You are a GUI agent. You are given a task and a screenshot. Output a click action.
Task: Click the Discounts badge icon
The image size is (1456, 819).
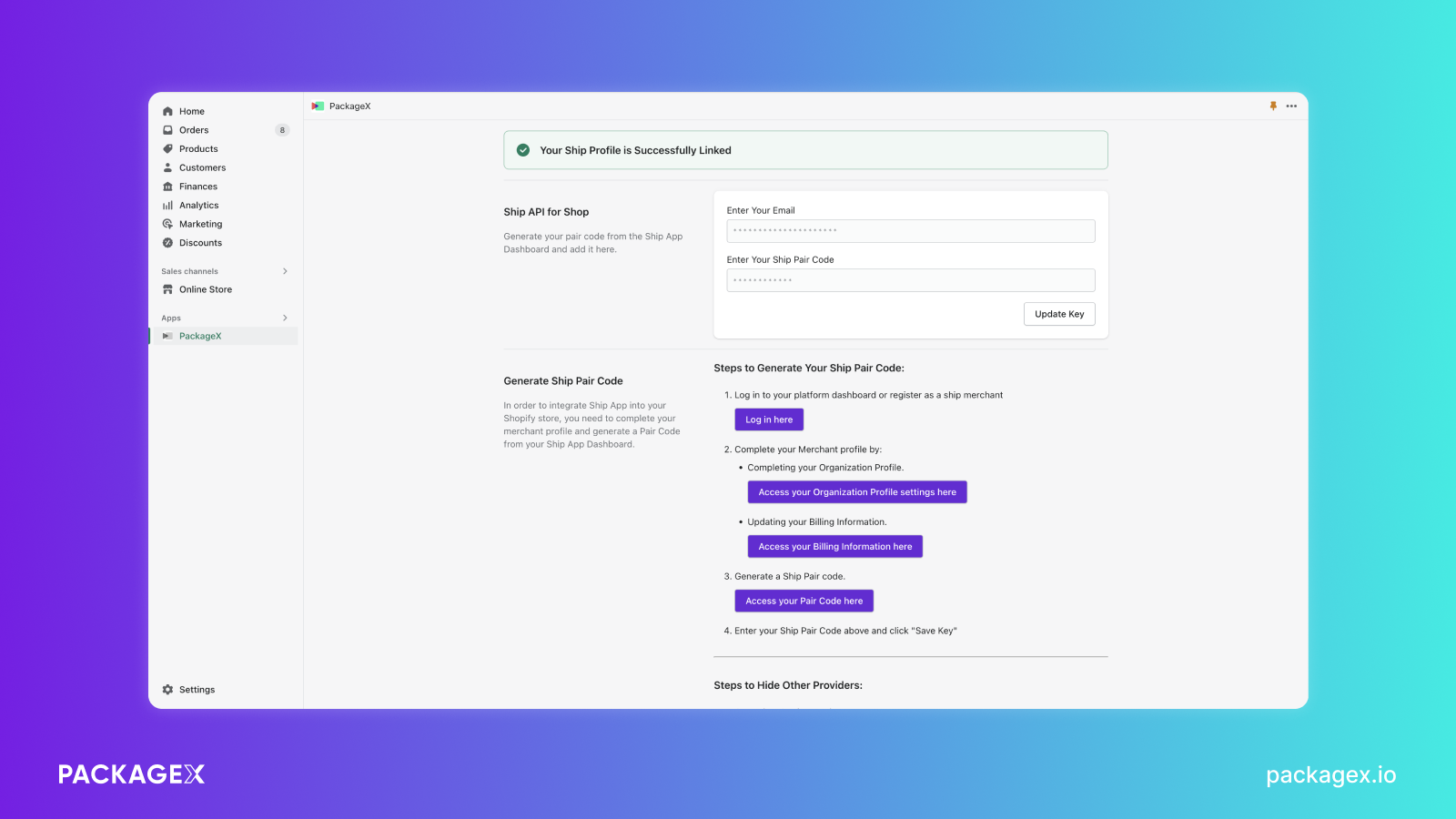167,243
